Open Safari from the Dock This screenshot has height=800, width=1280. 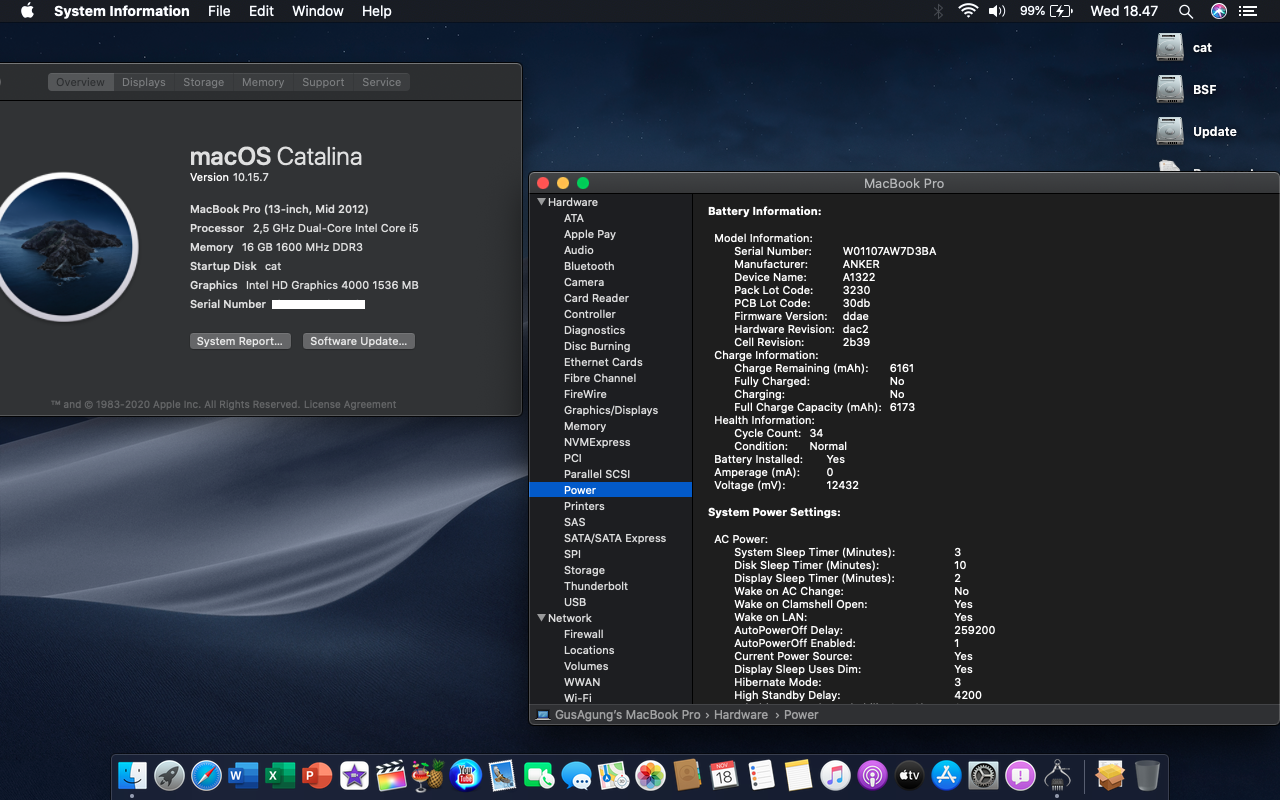[x=206, y=775]
